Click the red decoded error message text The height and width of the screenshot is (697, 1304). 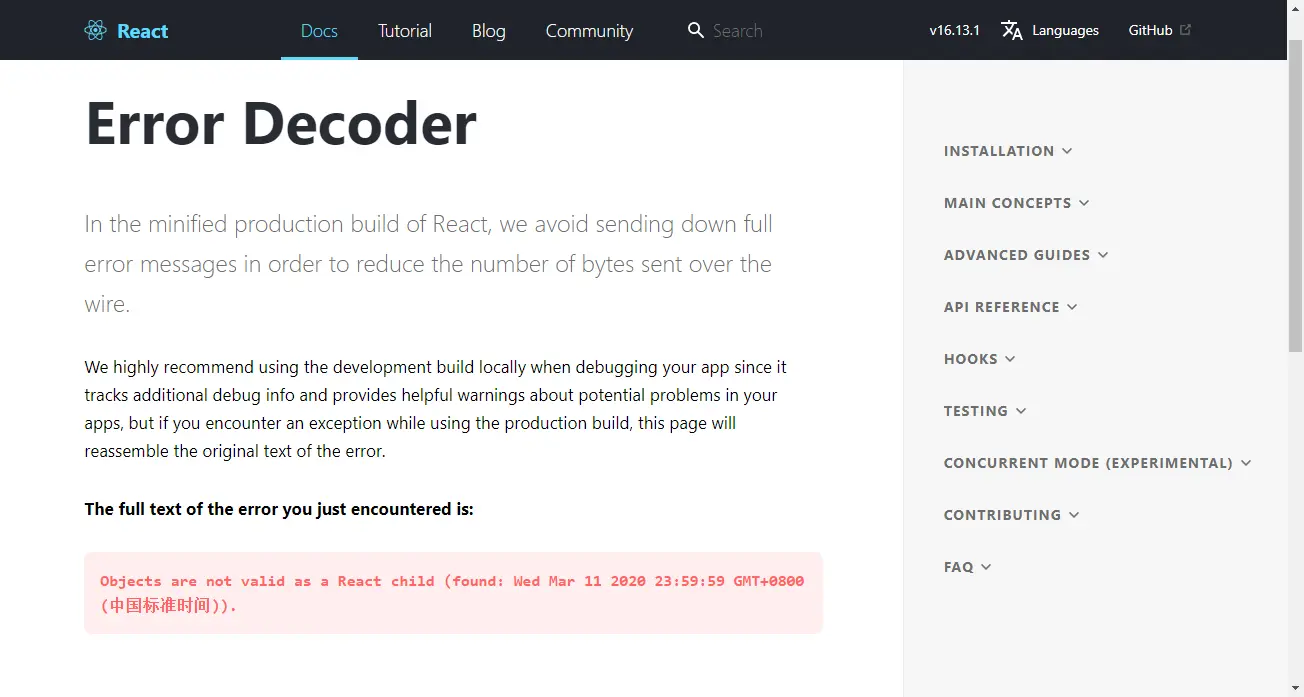coord(452,593)
